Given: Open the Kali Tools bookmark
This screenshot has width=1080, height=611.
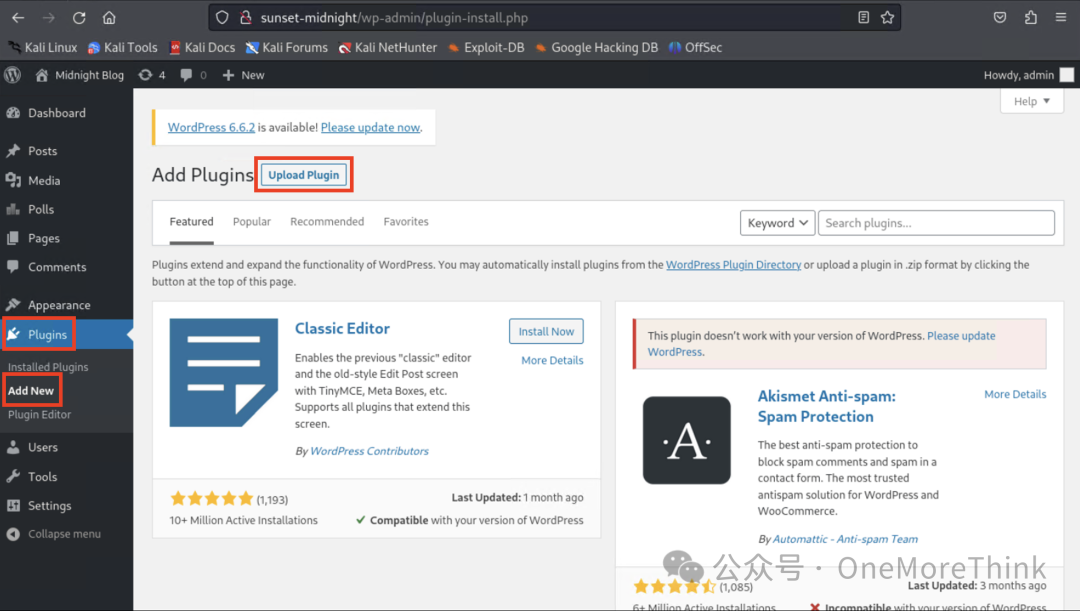Looking at the screenshot, I should coord(123,48).
